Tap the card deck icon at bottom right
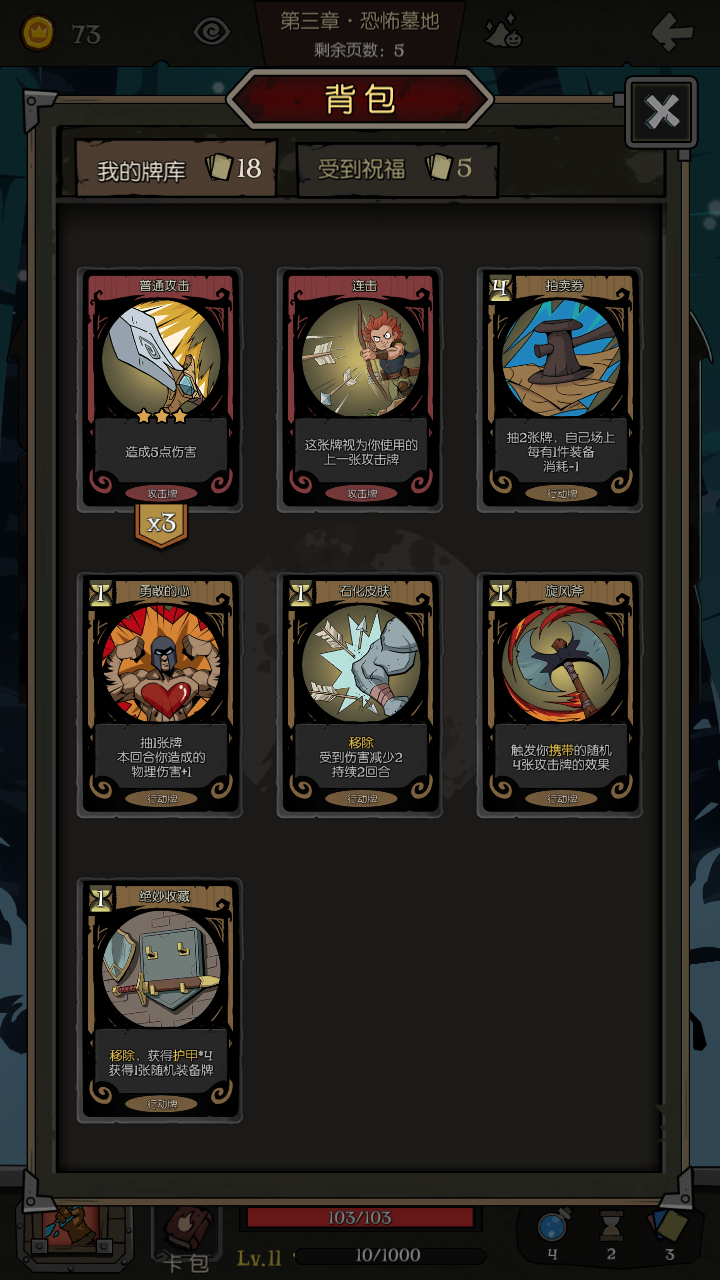 pos(669,1226)
